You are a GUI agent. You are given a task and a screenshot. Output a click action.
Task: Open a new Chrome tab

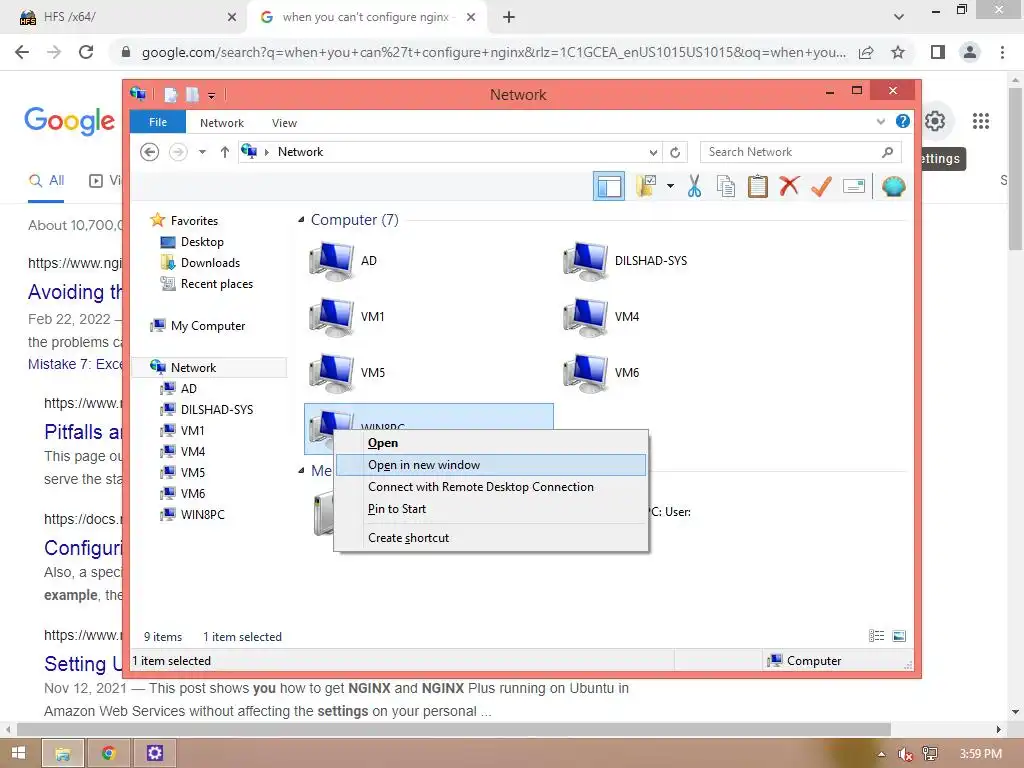509,17
